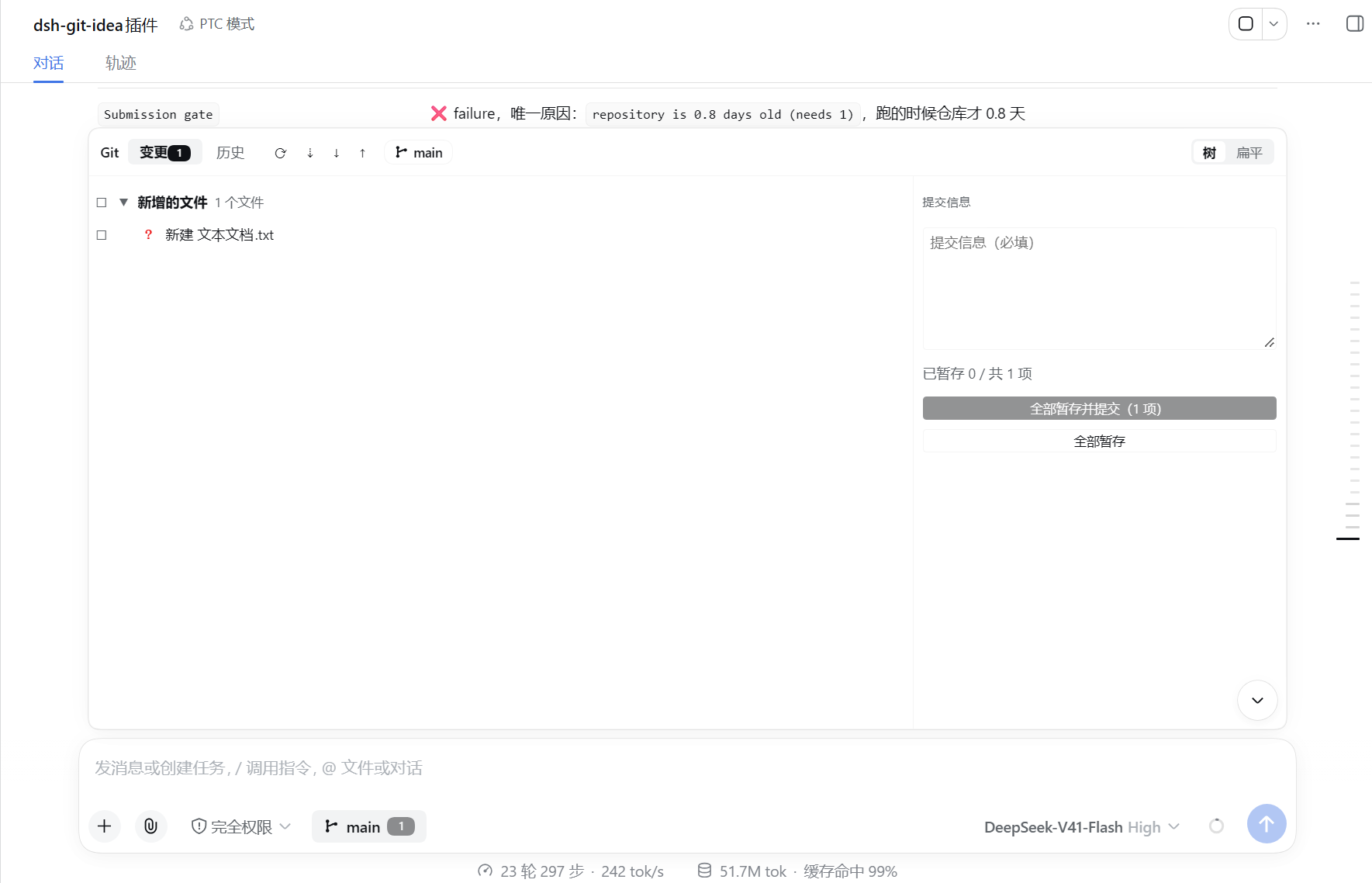This screenshot has height=883, width=1372.
Task: Click the solid down-arrow pull icon
Action: (x=337, y=153)
